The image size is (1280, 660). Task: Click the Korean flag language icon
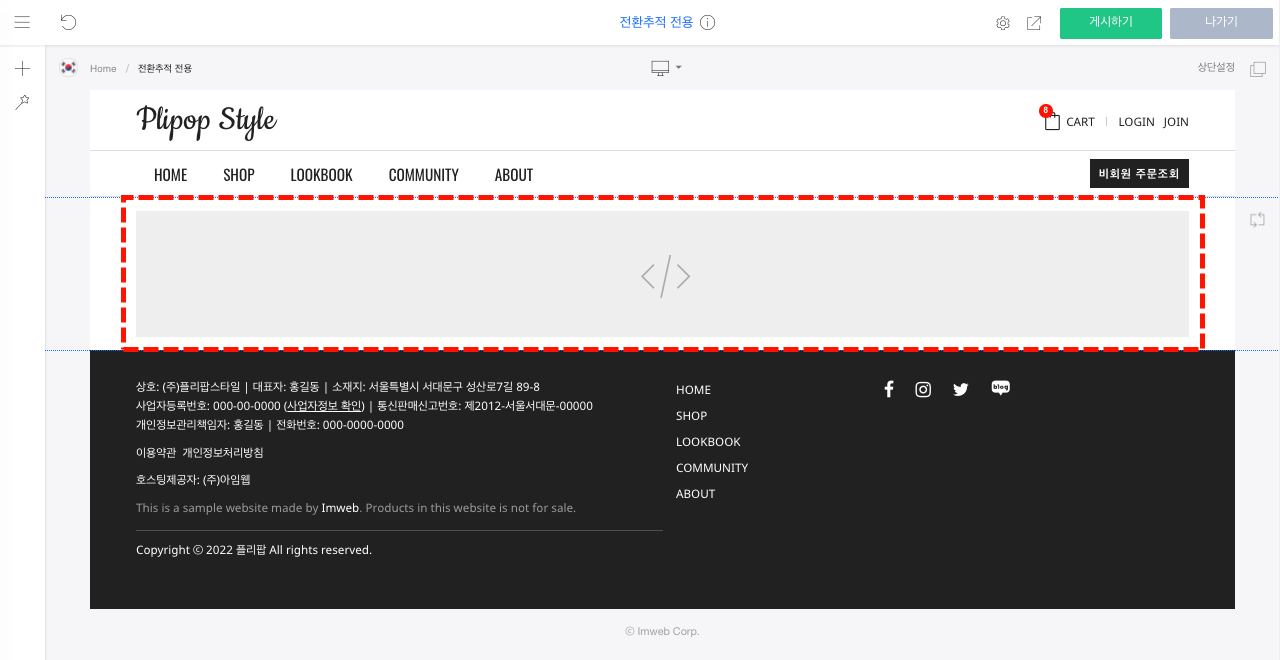68,68
